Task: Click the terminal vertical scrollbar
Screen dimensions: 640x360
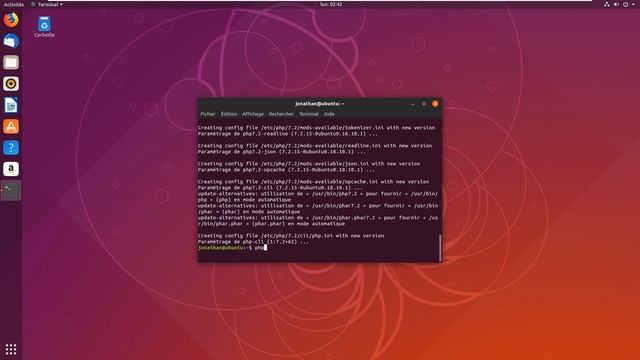Action: pyautogui.click(x=440, y=247)
